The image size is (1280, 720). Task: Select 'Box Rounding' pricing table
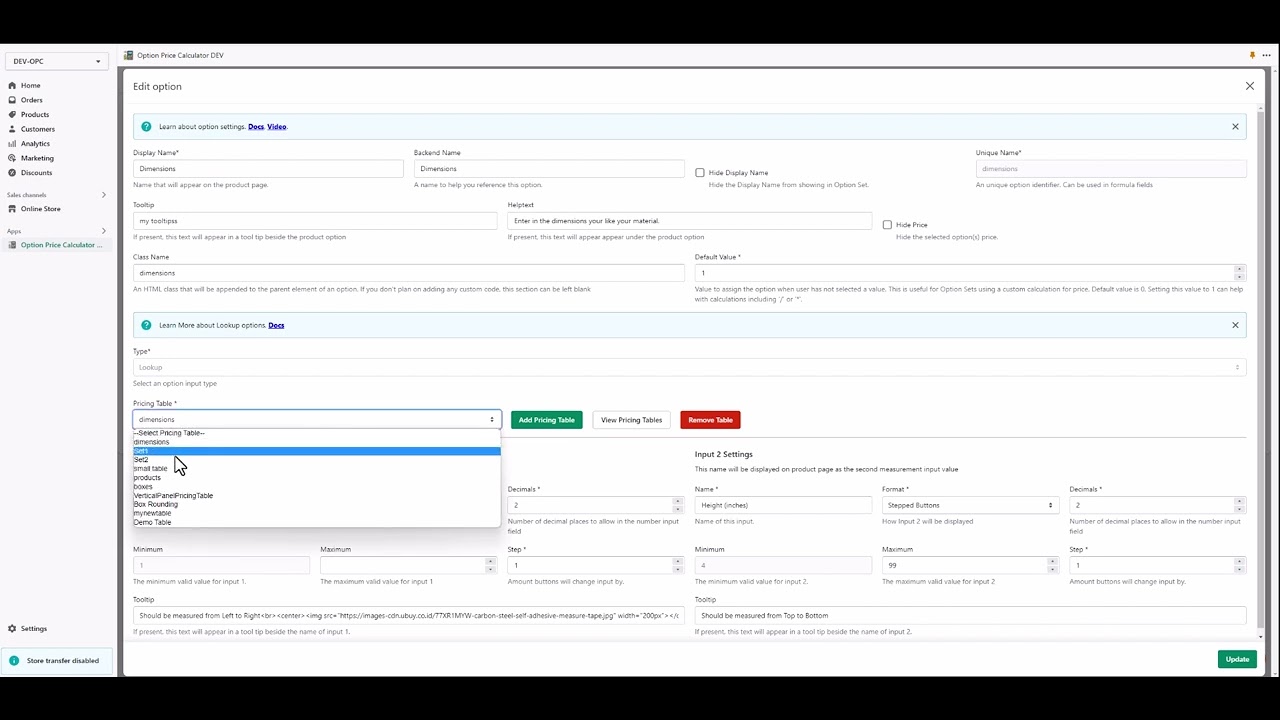316,505
